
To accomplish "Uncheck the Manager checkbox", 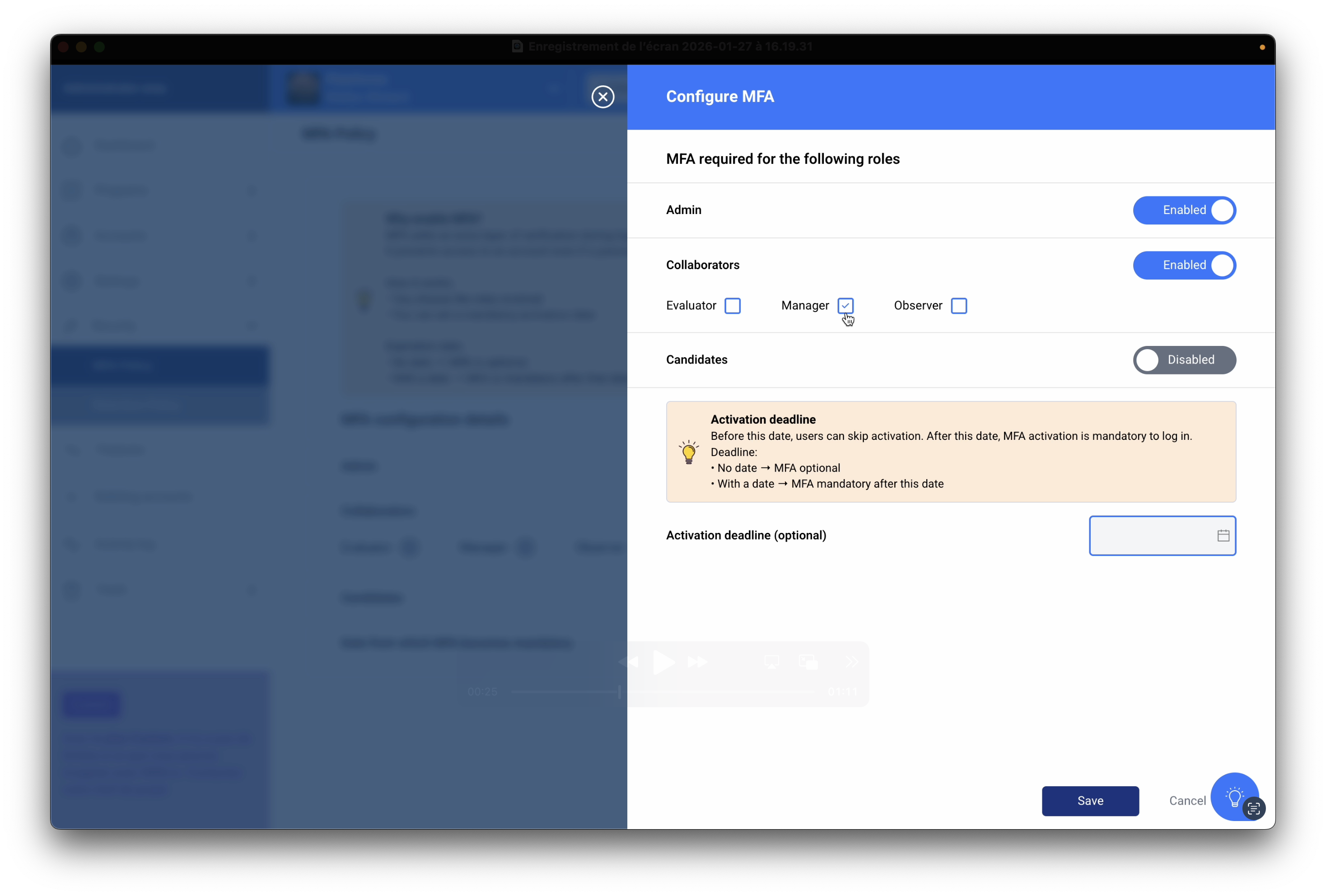I will pyautogui.click(x=845, y=306).
